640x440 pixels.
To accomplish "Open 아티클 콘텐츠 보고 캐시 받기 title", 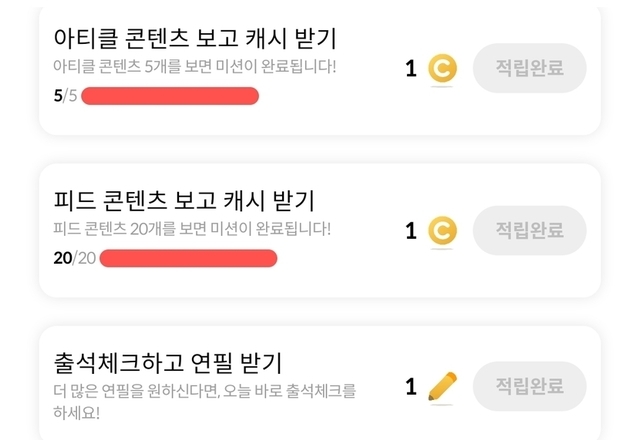I will pyautogui.click(x=194, y=38).
